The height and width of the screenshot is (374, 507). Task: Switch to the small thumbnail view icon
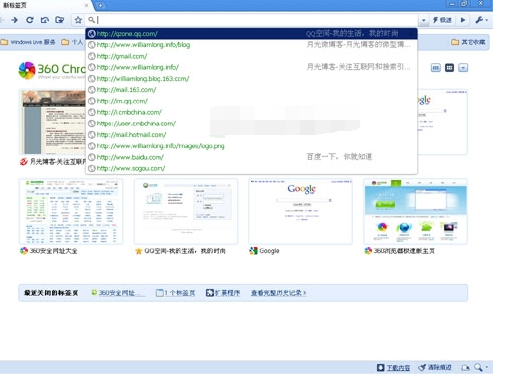click(435, 68)
